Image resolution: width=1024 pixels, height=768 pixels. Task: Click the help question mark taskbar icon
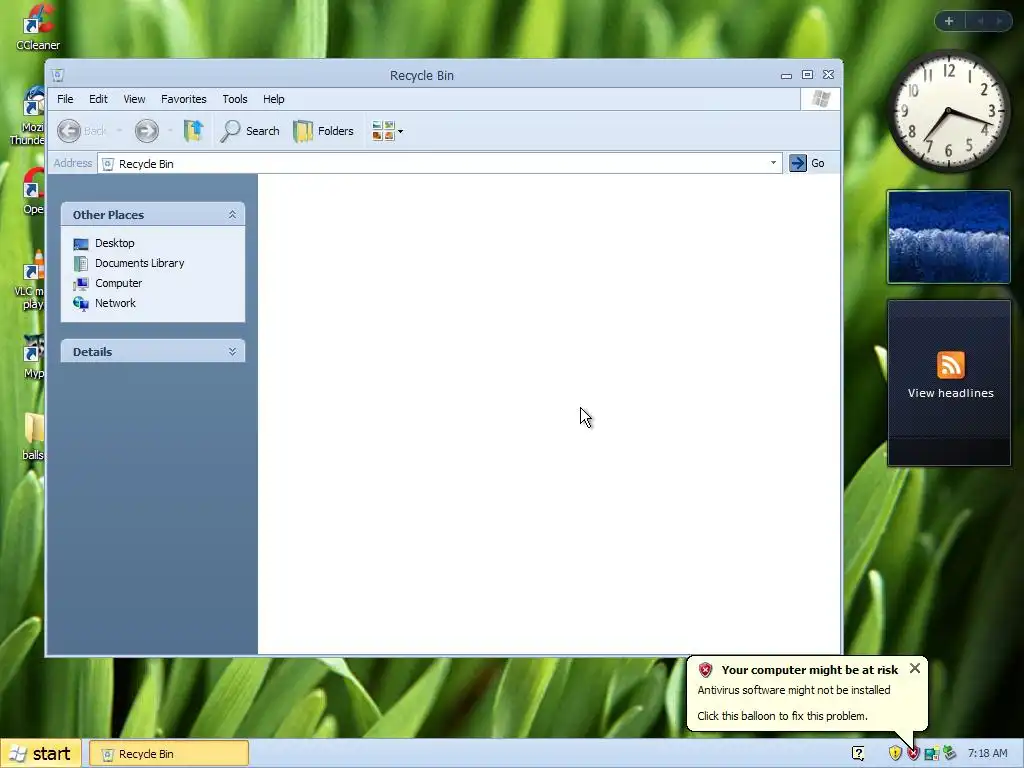pyautogui.click(x=858, y=754)
